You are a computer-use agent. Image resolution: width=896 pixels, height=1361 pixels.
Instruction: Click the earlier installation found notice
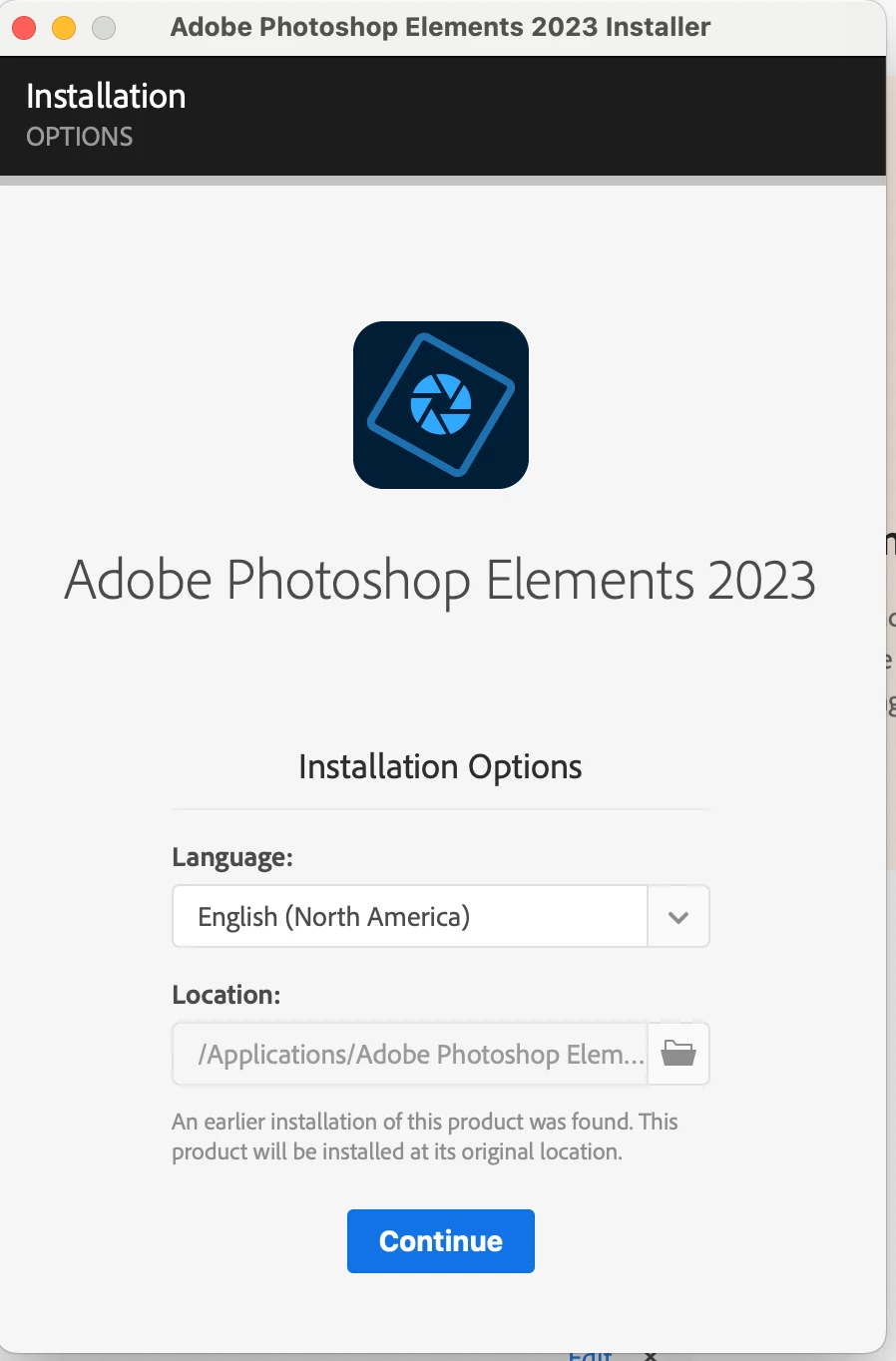click(x=425, y=1136)
